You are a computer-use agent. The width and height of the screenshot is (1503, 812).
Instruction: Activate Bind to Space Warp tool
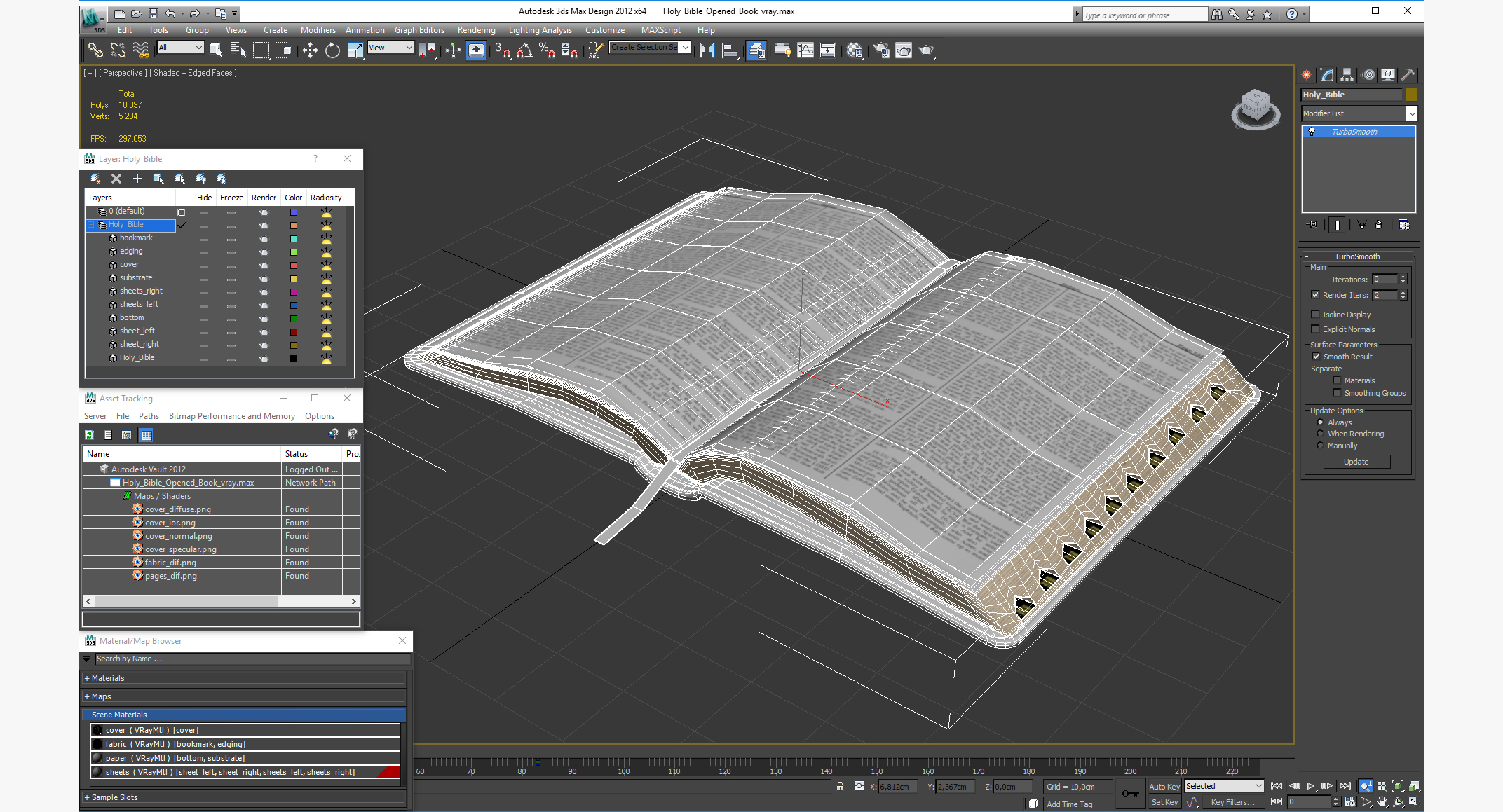pyautogui.click(x=141, y=50)
